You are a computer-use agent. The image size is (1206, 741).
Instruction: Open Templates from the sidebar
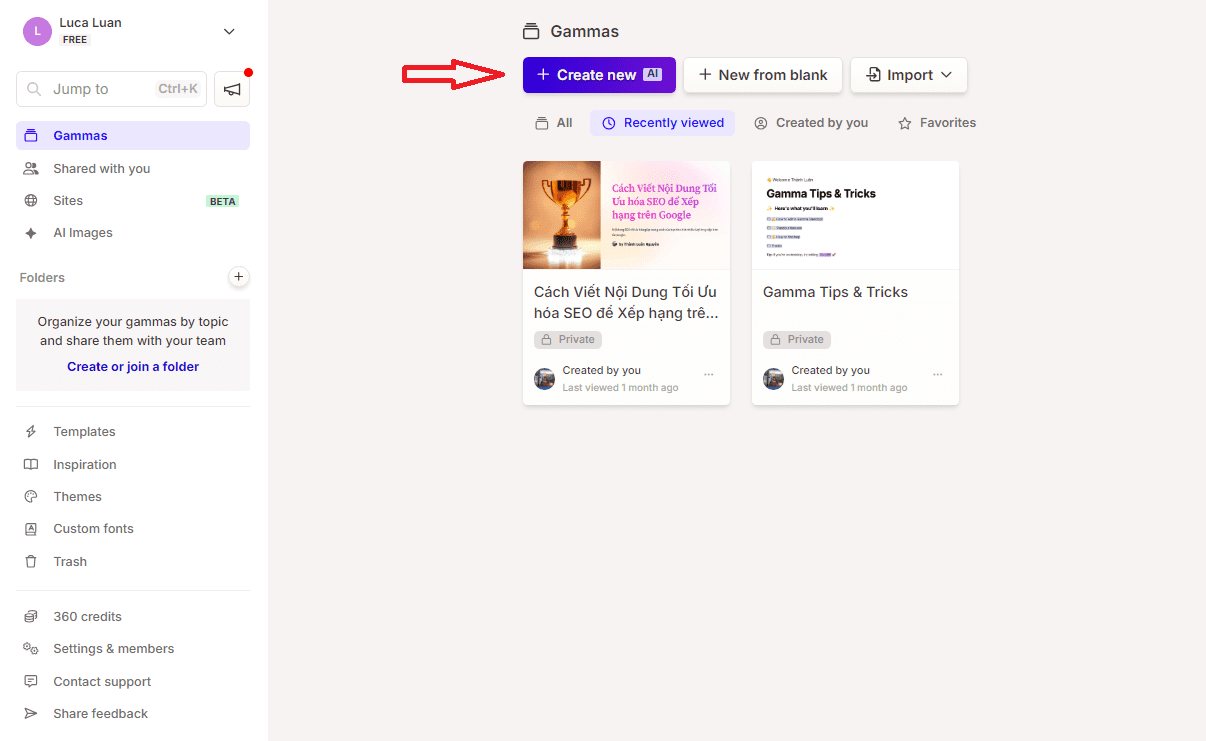(84, 432)
